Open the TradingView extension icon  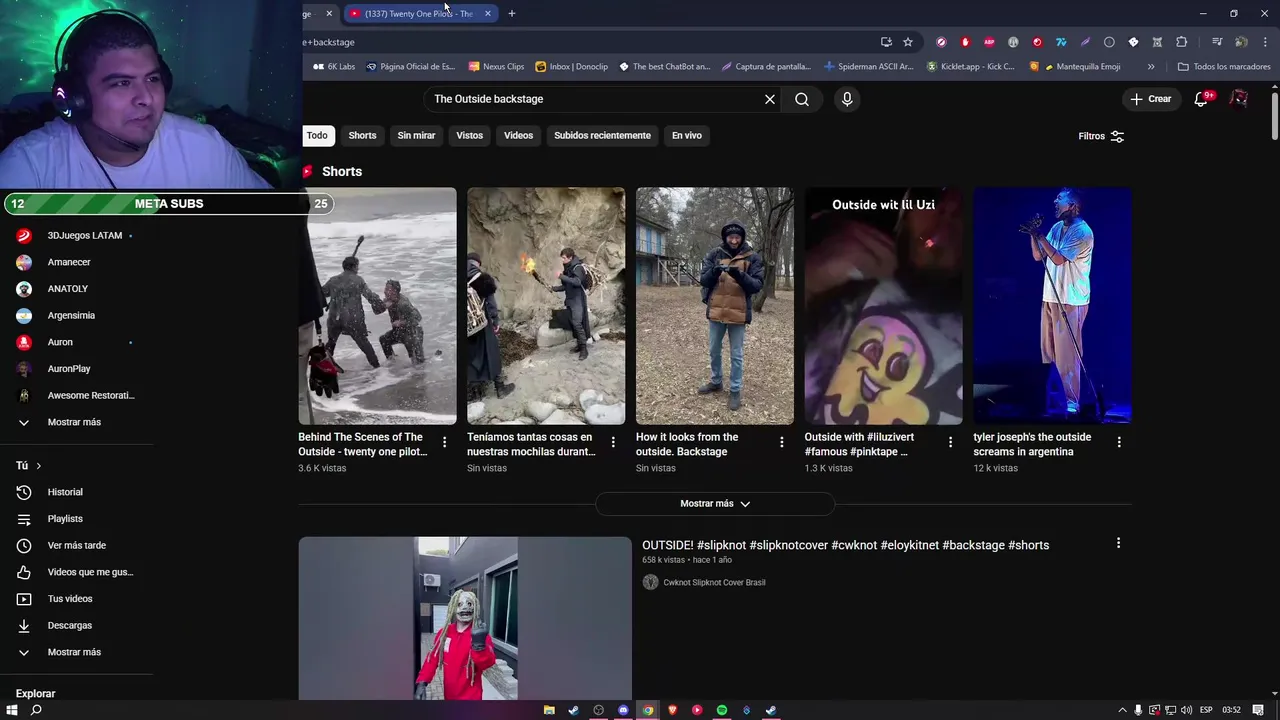[1061, 42]
